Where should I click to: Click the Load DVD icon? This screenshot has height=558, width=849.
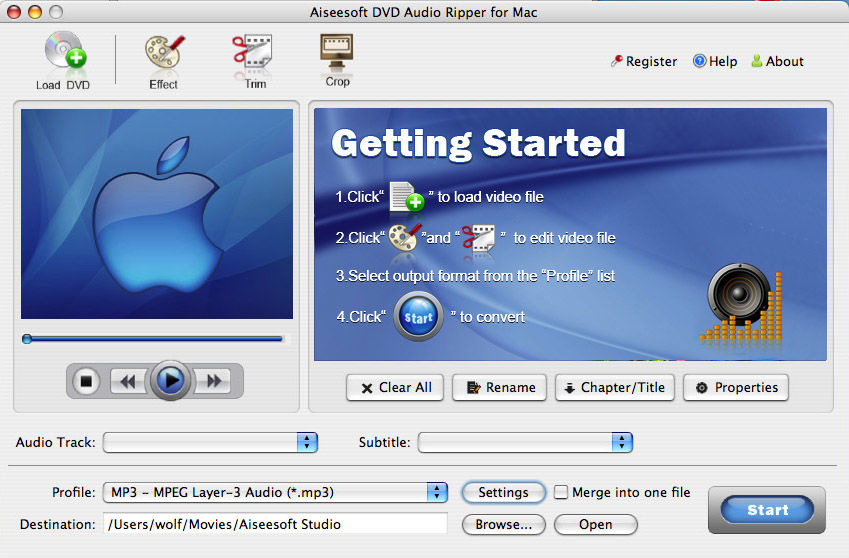[63, 56]
